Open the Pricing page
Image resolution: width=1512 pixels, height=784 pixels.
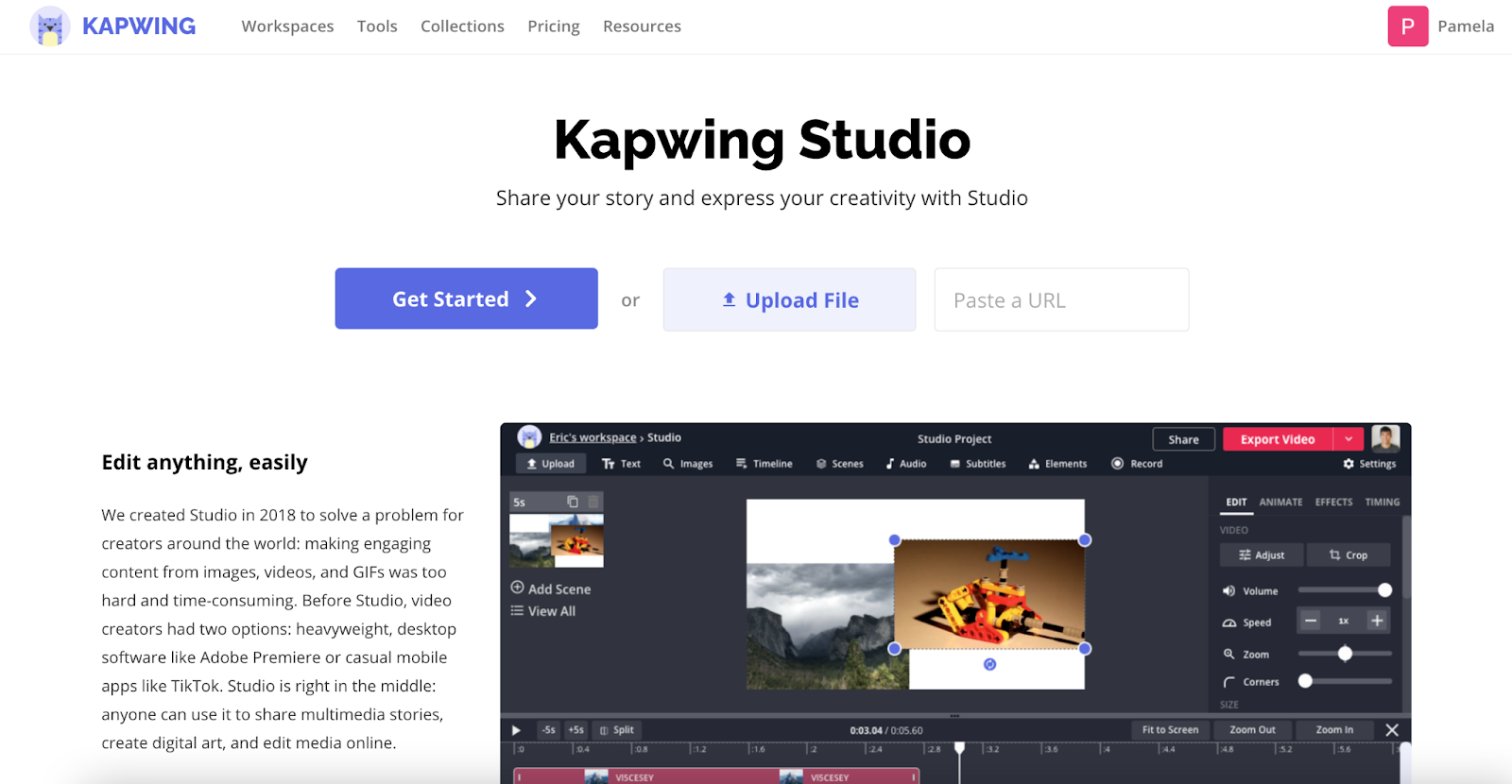pos(554,26)
